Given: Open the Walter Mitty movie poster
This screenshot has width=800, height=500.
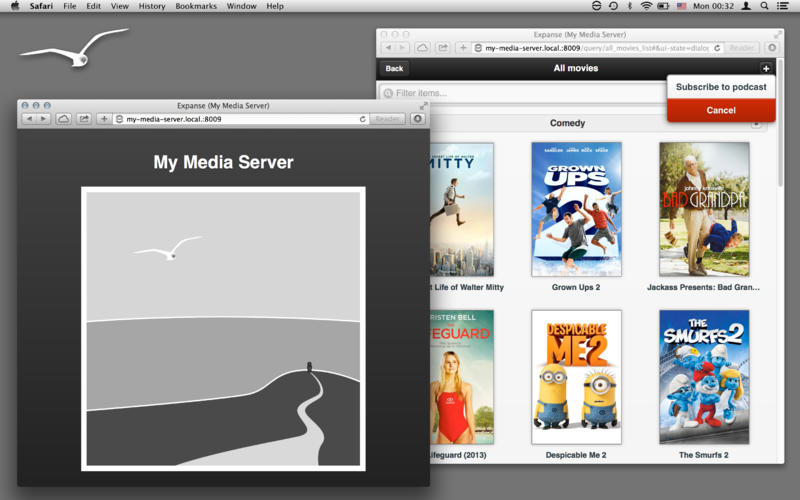Looking at the screenshot, I should pos(462,209).
